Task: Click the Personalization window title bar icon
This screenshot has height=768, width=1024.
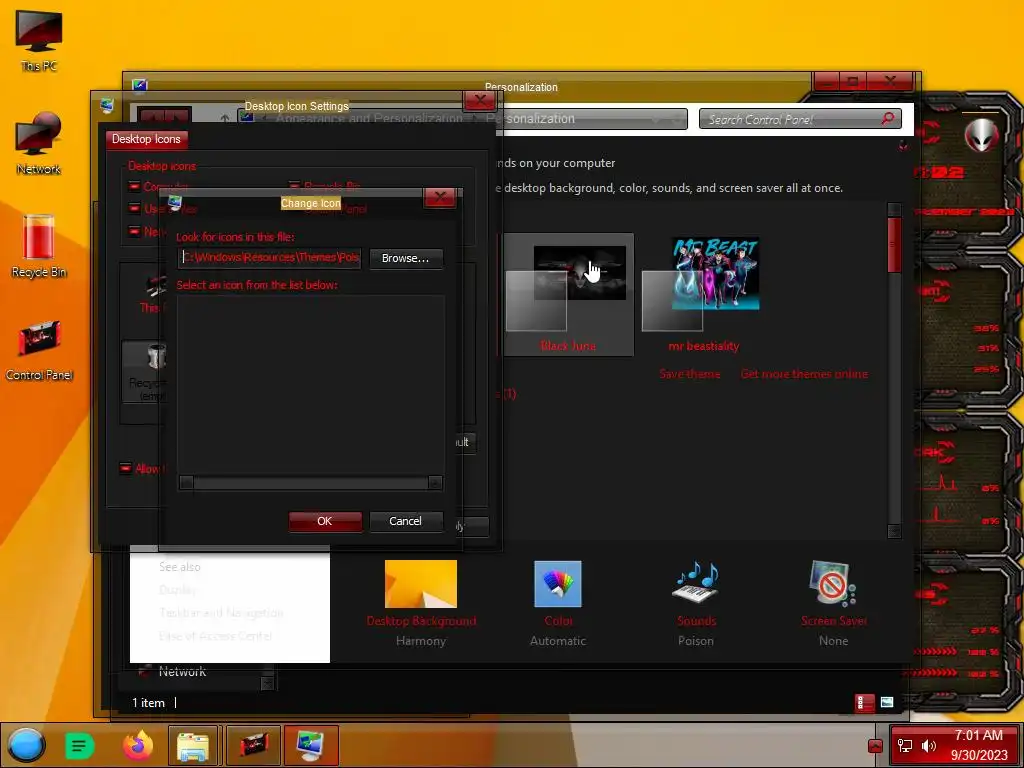Action: 140,86
